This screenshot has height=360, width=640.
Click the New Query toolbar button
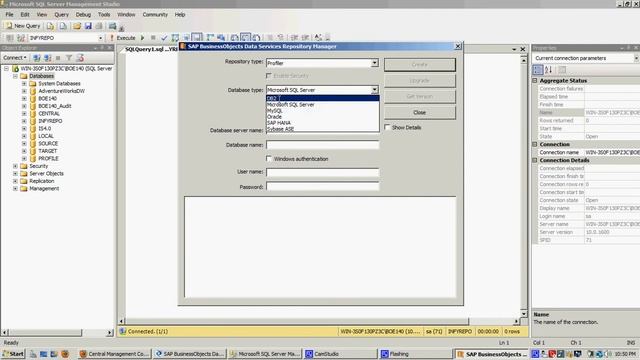pos(23,26)
